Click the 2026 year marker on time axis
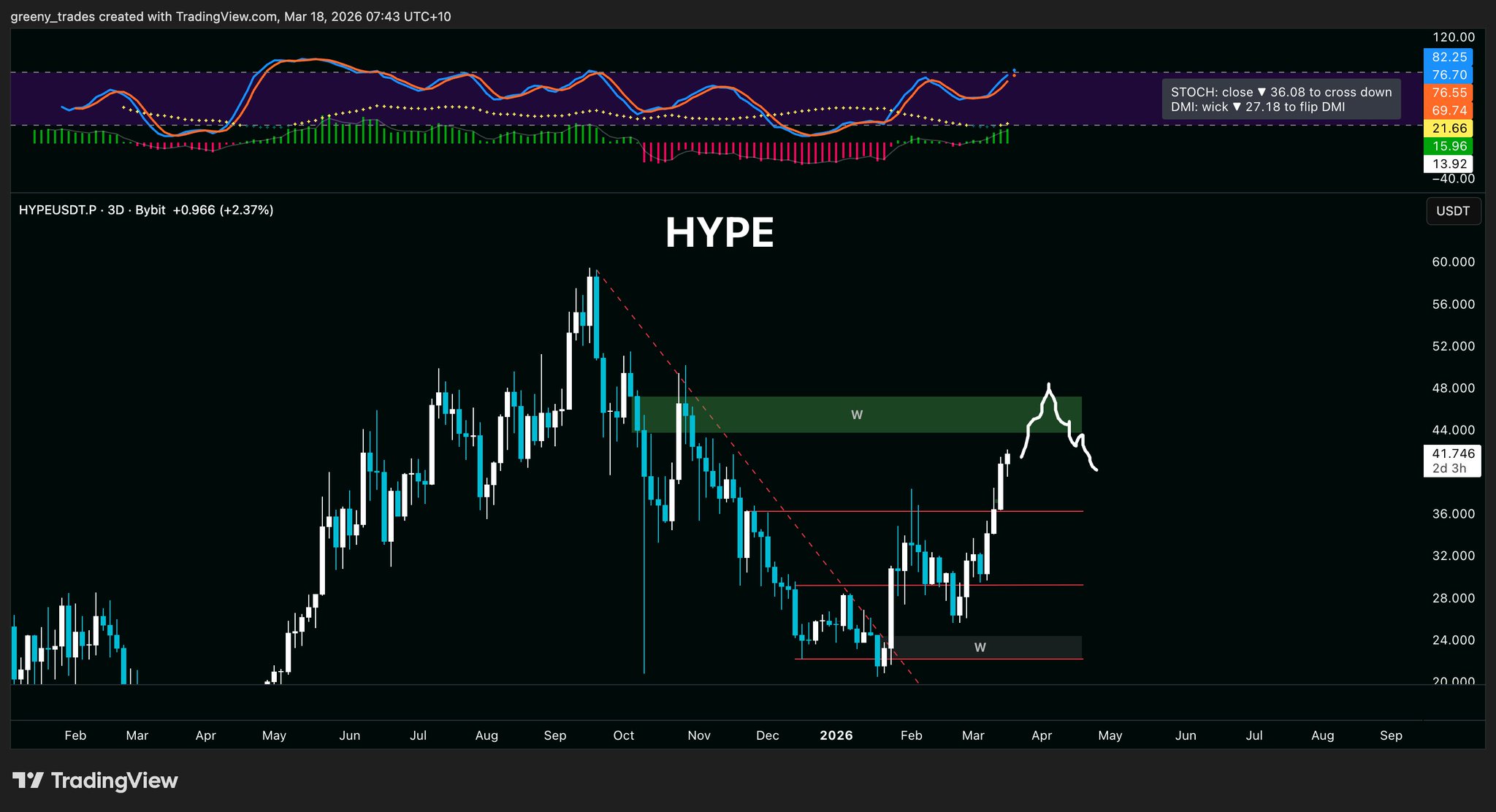The height and width of the screenshot is (812, 1496). point(836,735)
